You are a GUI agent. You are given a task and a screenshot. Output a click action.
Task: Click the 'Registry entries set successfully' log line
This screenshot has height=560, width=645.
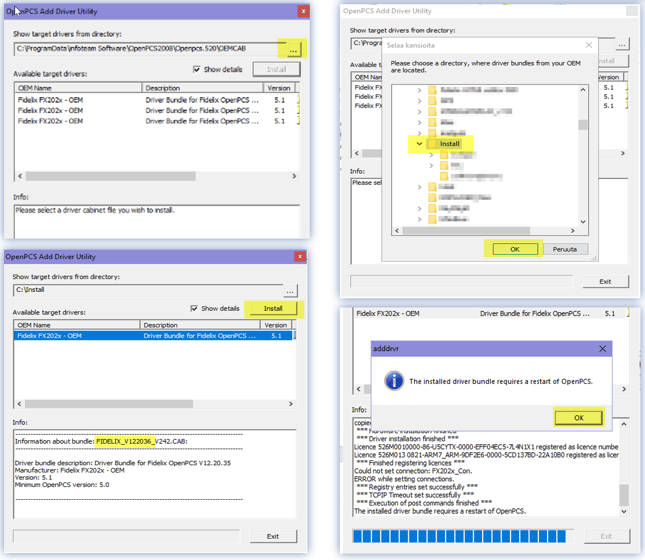point(417,487)
